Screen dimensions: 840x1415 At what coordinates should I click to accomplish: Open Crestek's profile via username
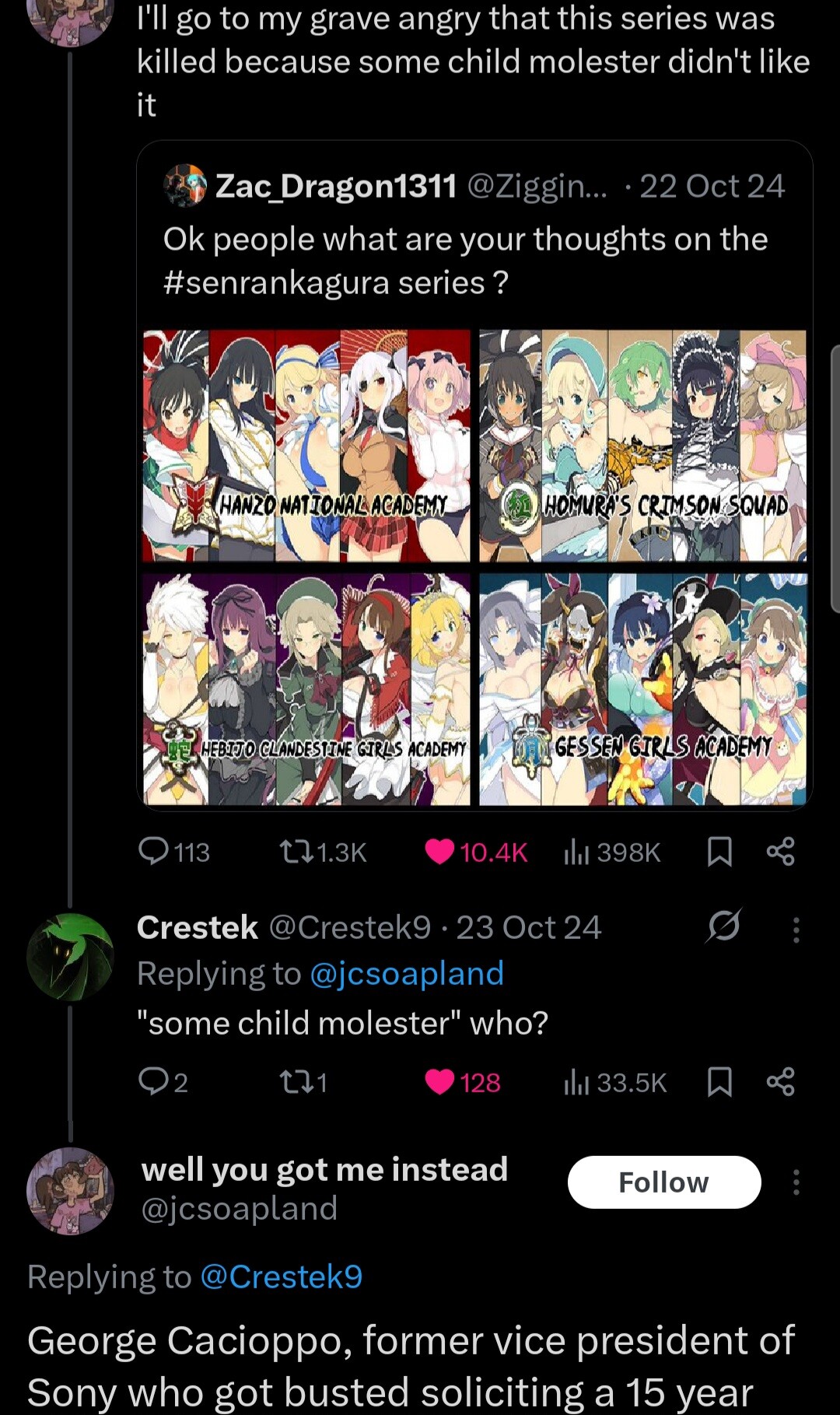point(198,927)
